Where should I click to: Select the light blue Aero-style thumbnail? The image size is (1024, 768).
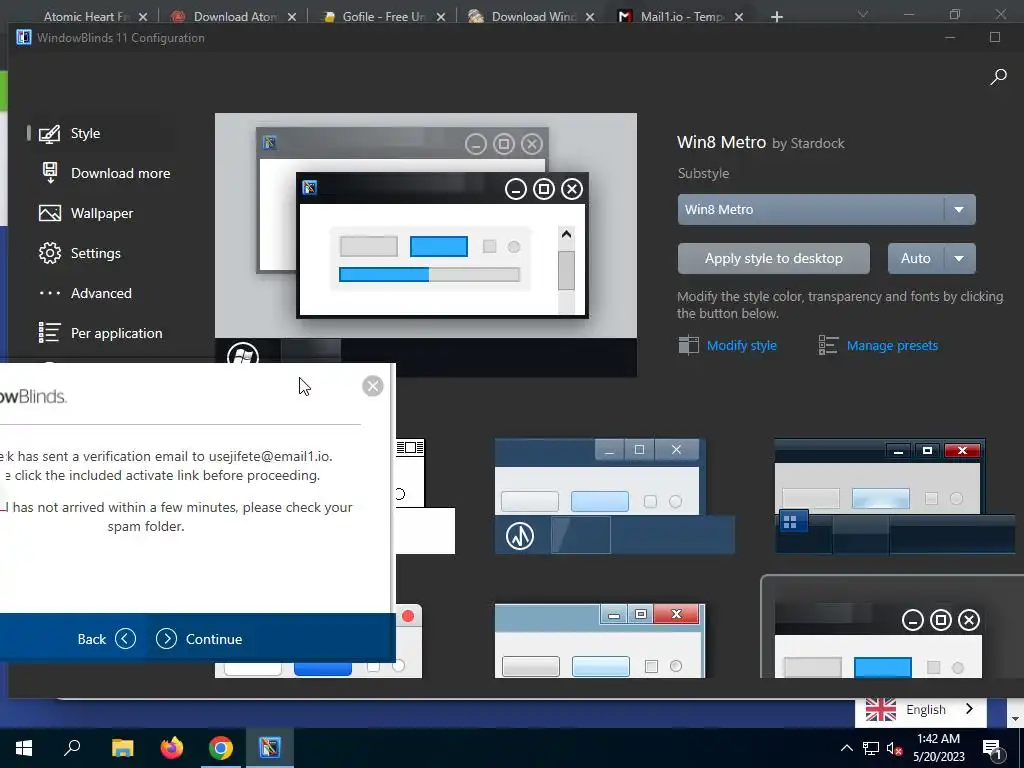coord(600,641)
